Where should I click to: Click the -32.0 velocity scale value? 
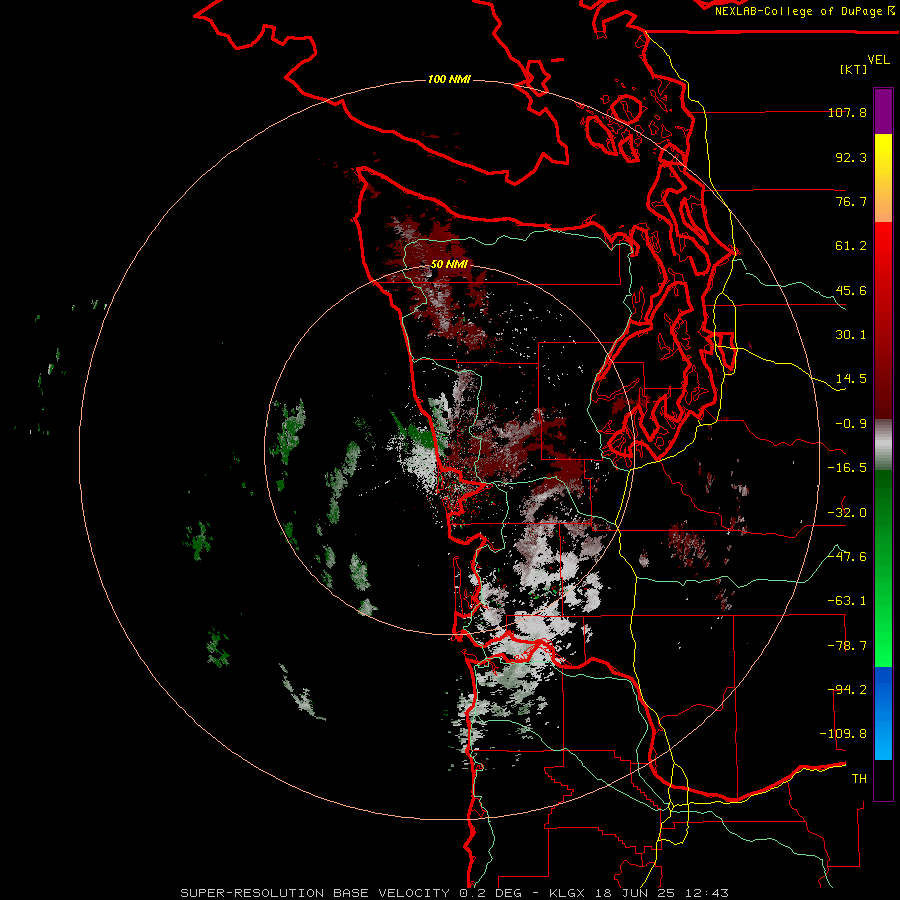tap(847, 513)
